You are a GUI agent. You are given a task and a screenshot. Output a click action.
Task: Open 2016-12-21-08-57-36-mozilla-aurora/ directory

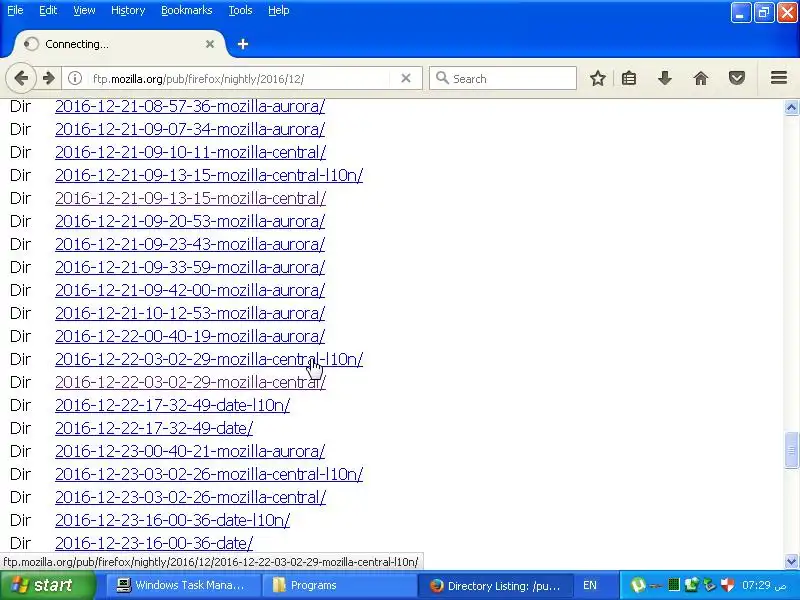[190, 107]
